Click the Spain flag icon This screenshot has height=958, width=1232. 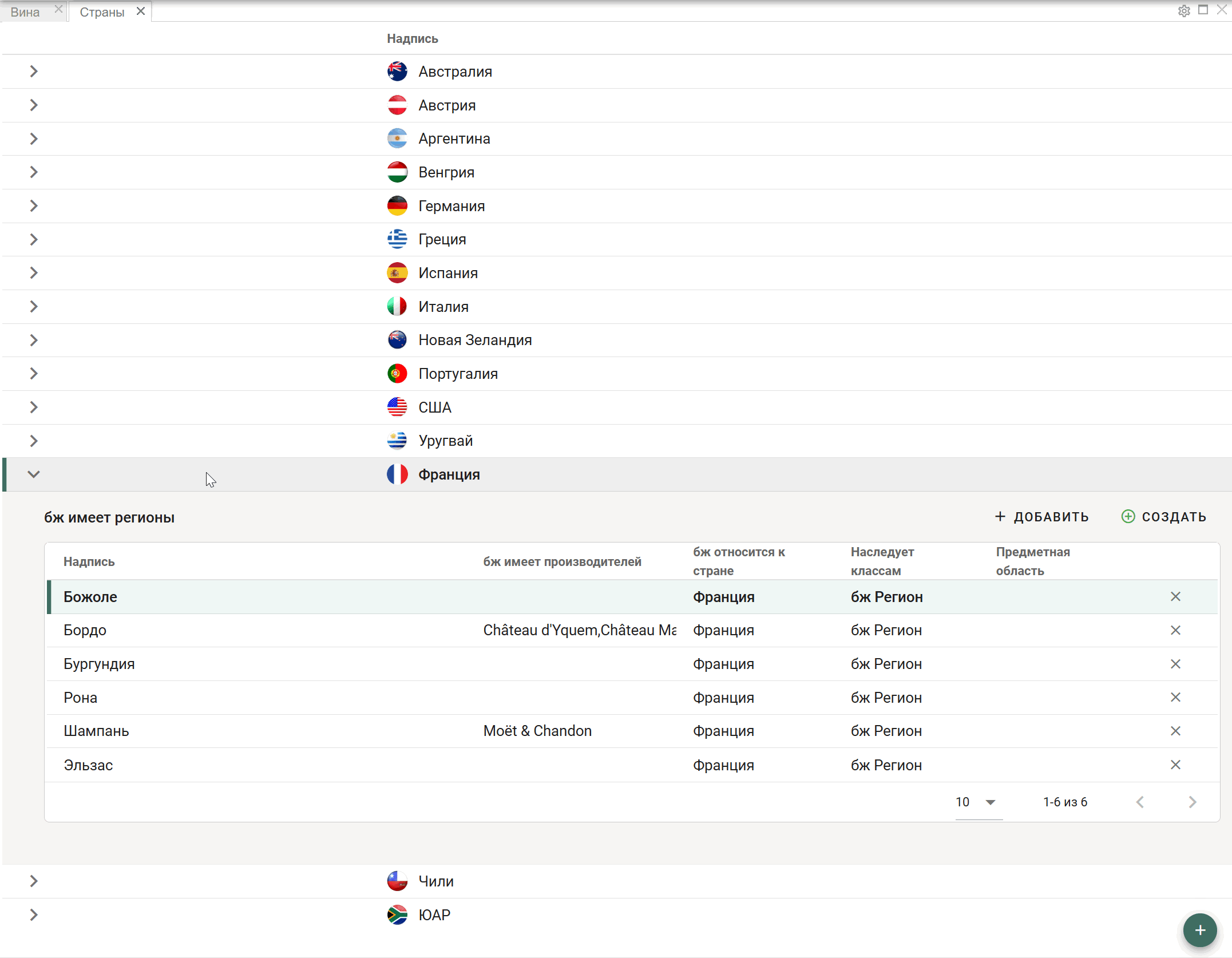(397, 273)
